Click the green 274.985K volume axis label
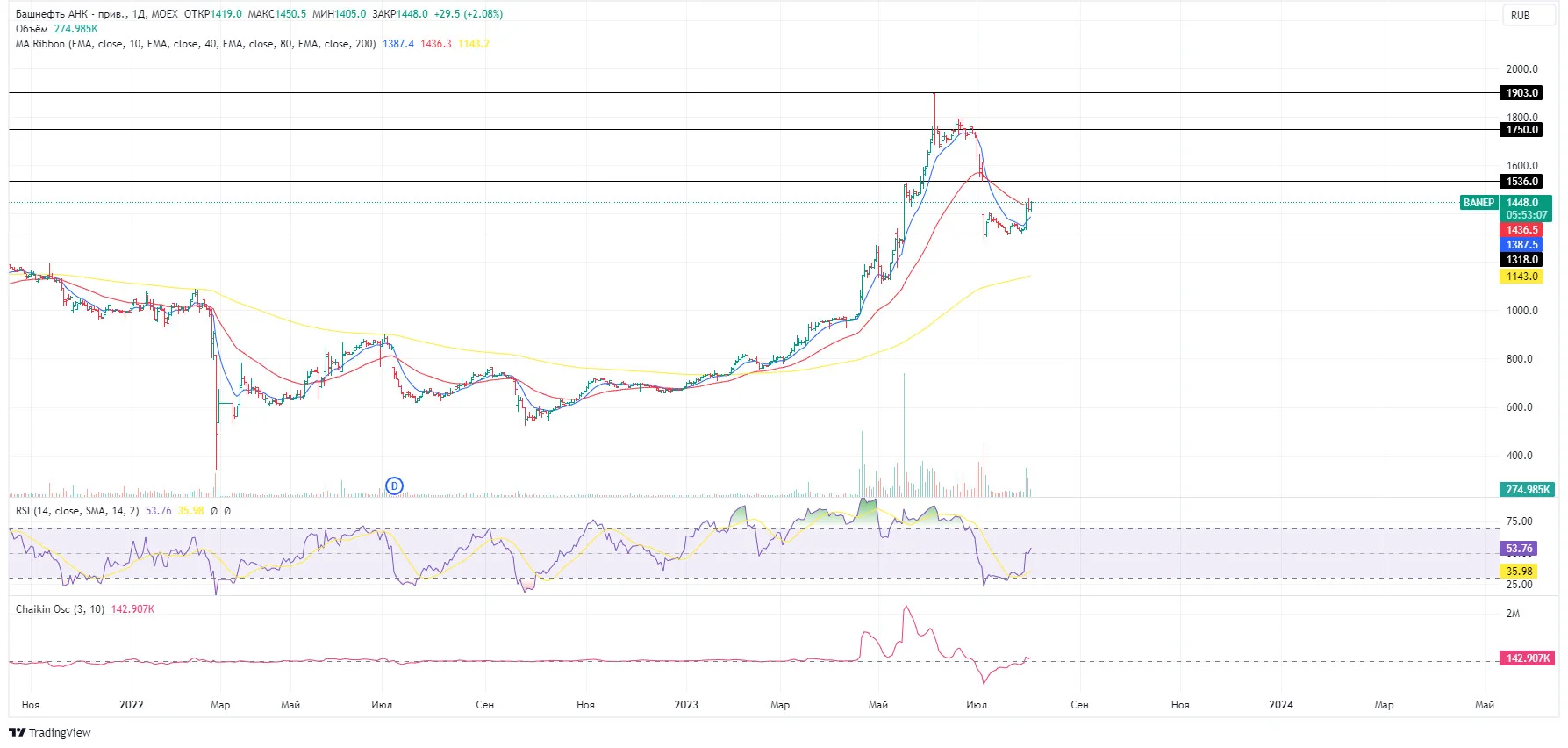1568x748 pixels. click(1528, 490)
